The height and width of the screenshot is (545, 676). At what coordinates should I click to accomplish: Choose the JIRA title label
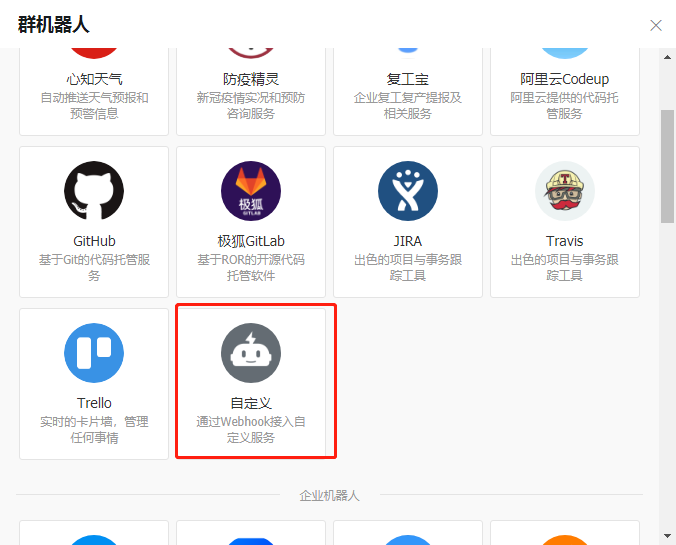pos(408,241)
